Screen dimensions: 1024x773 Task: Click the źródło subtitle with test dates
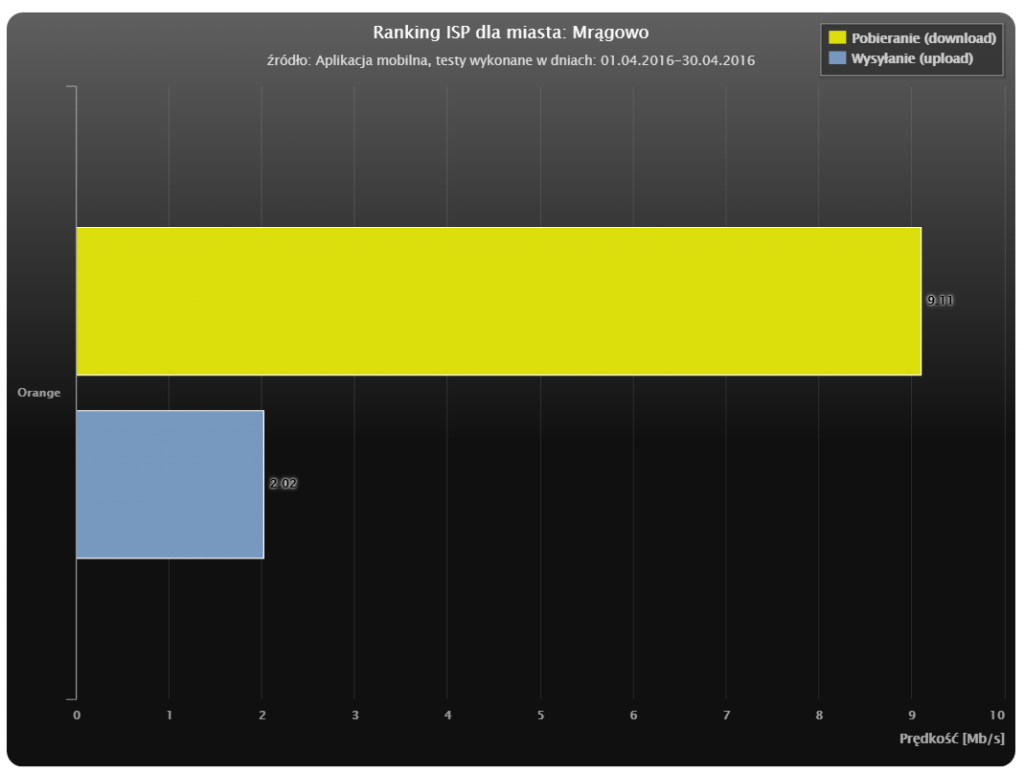coord(511,61)
